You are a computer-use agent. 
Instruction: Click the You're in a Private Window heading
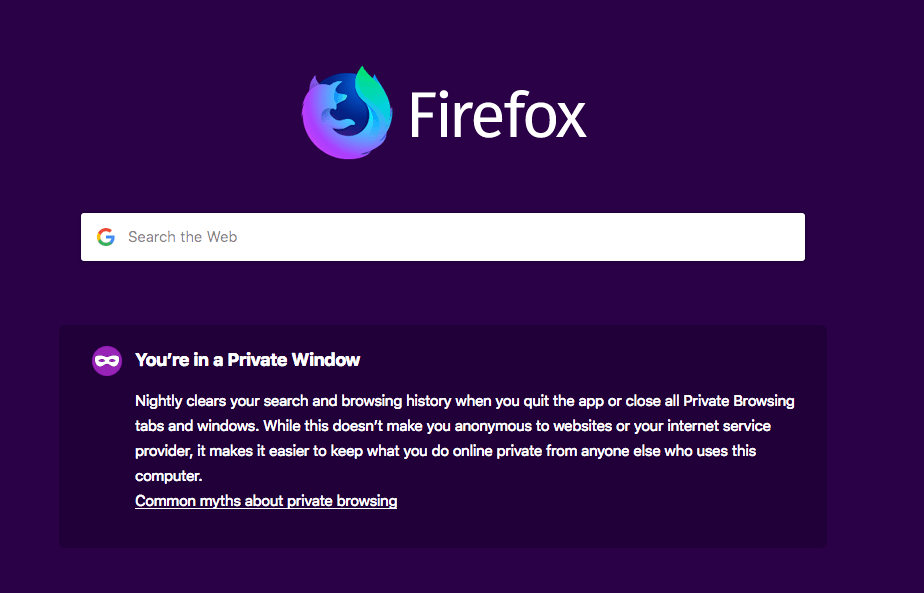pos(247,360)
